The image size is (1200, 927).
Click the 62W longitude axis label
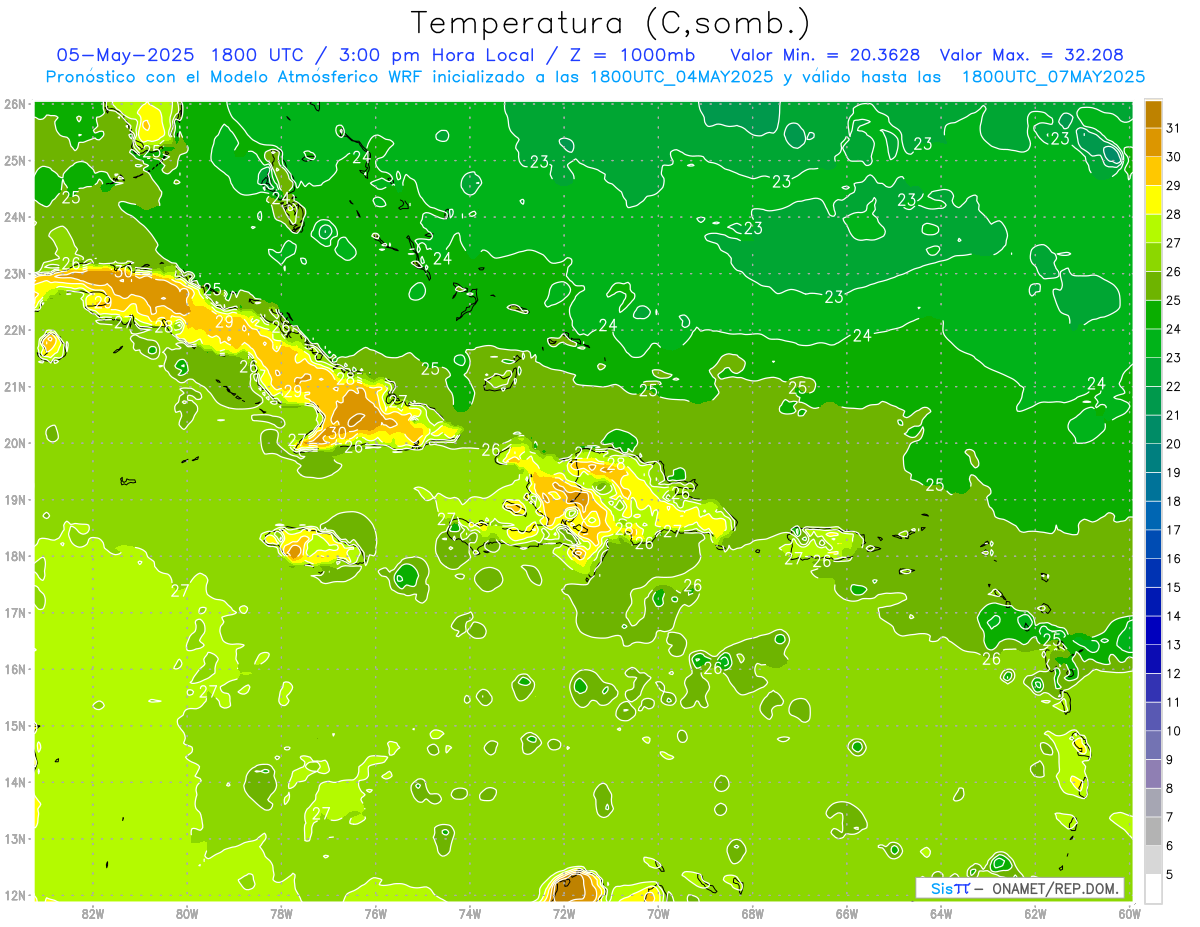(1036, 913)
